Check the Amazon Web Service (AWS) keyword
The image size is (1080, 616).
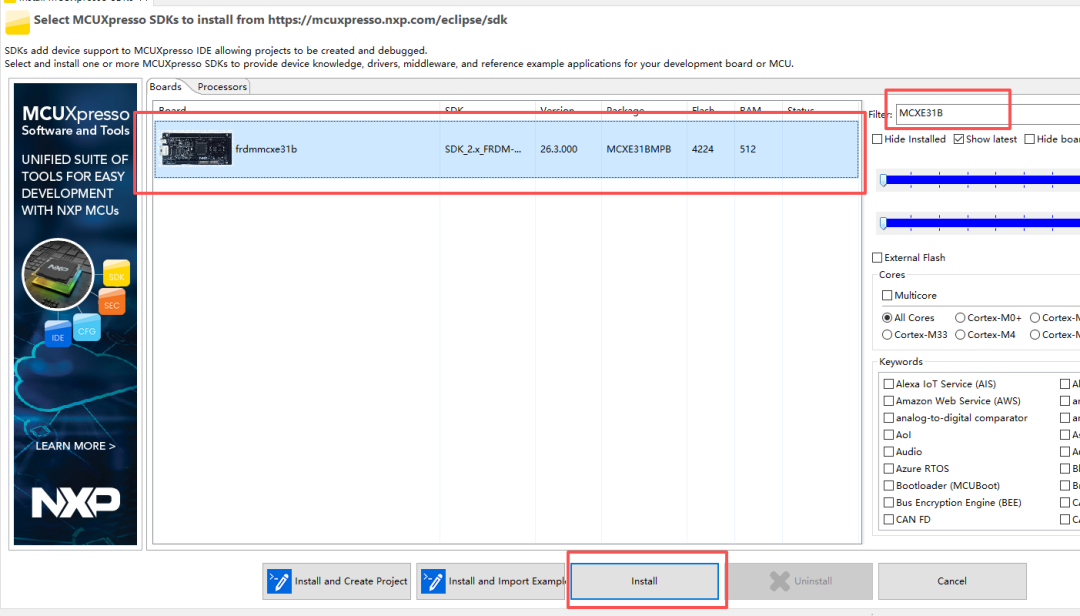[x=889, y=401]
